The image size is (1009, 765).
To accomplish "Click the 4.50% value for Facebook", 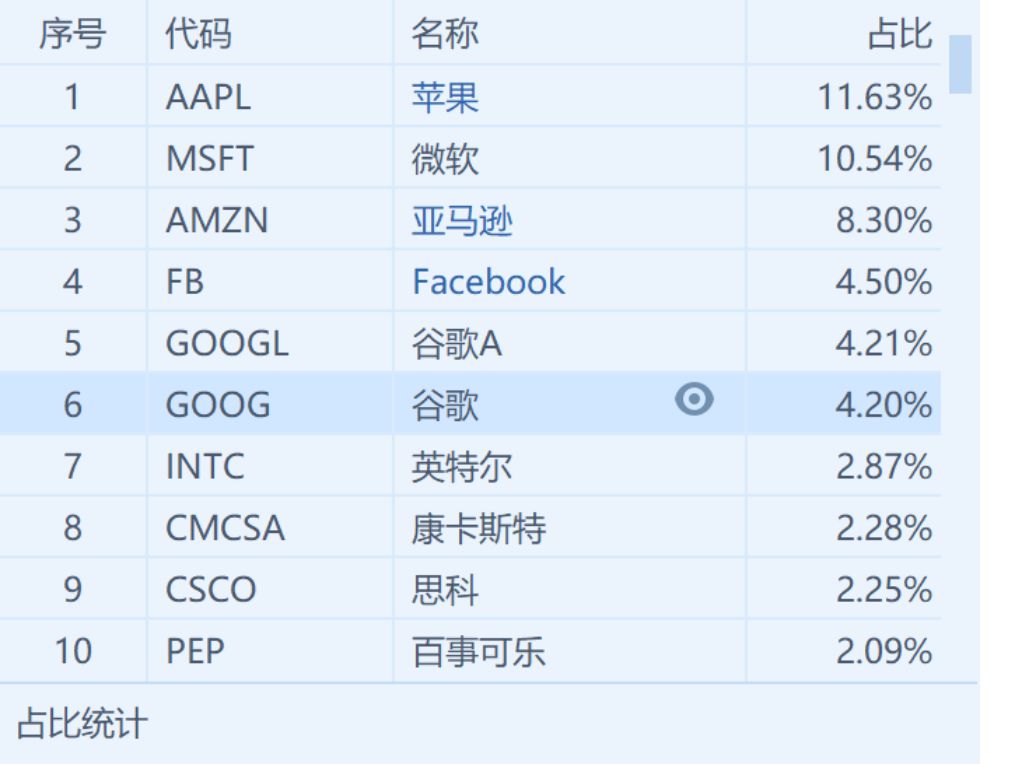I will [884, 282].
